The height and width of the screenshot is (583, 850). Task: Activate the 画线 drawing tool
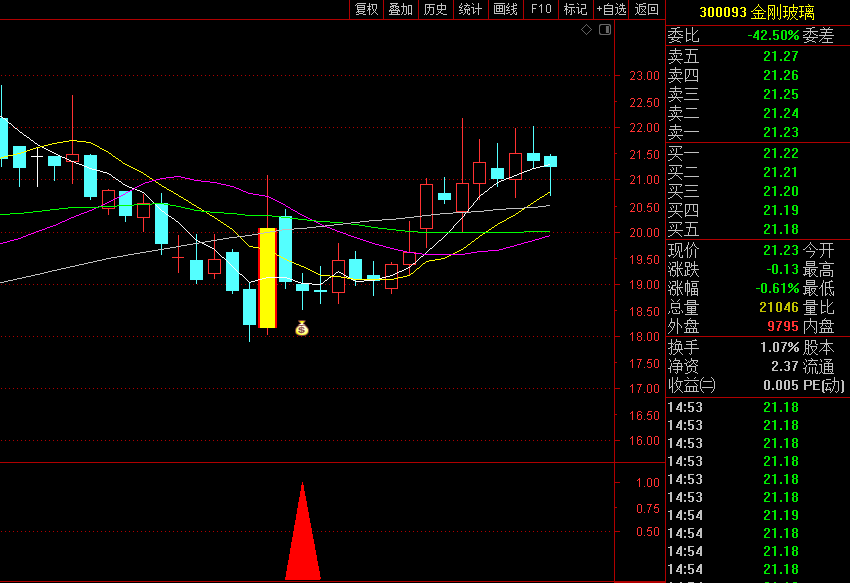click(505, 9)
